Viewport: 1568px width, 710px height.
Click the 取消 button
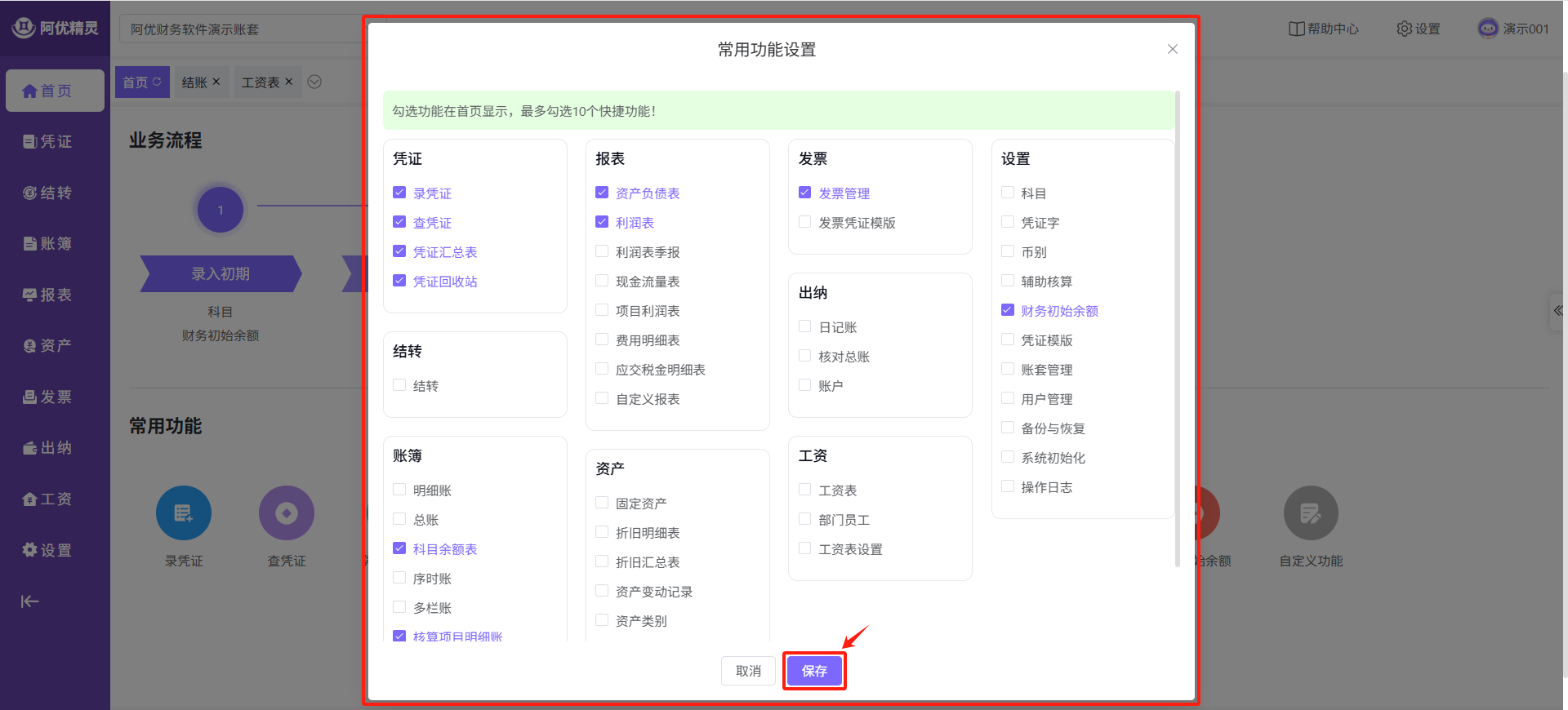point(748,671)
